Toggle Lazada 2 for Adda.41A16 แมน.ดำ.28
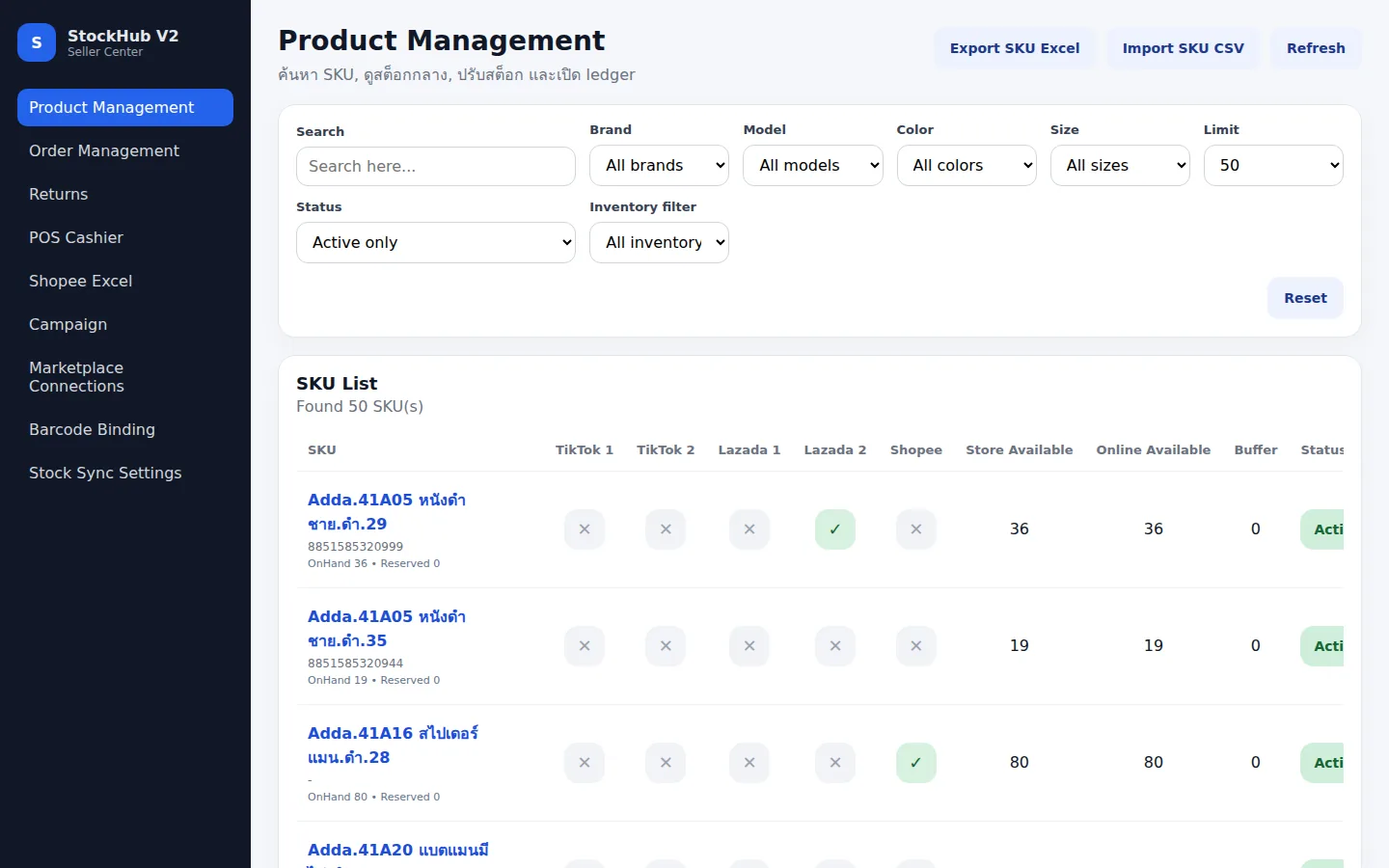Image resolution: width=1389 pixels, height=868 pixels. pos(835,763)
